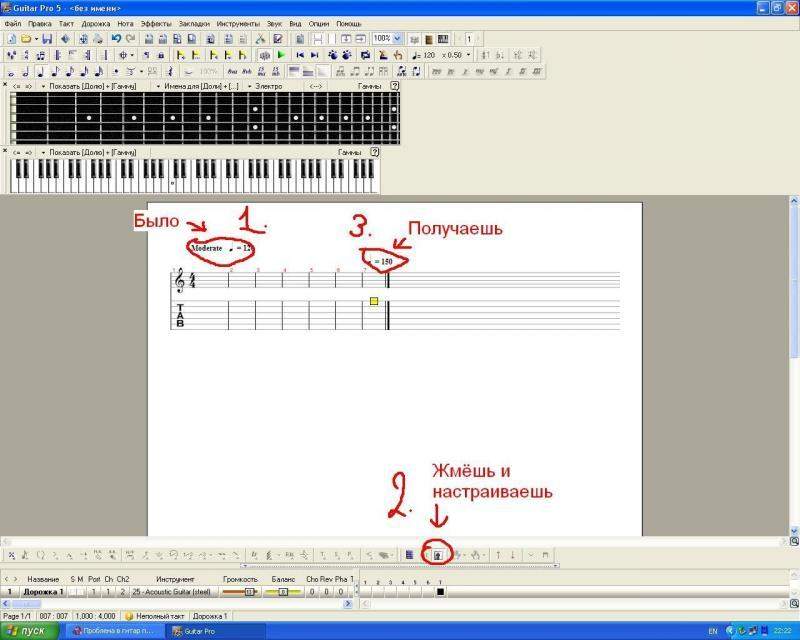Open the '25 - Acoustic Guitar (steel)' instrument selector
The width and height of the screenshot is (800, 640).
(171, 592)
